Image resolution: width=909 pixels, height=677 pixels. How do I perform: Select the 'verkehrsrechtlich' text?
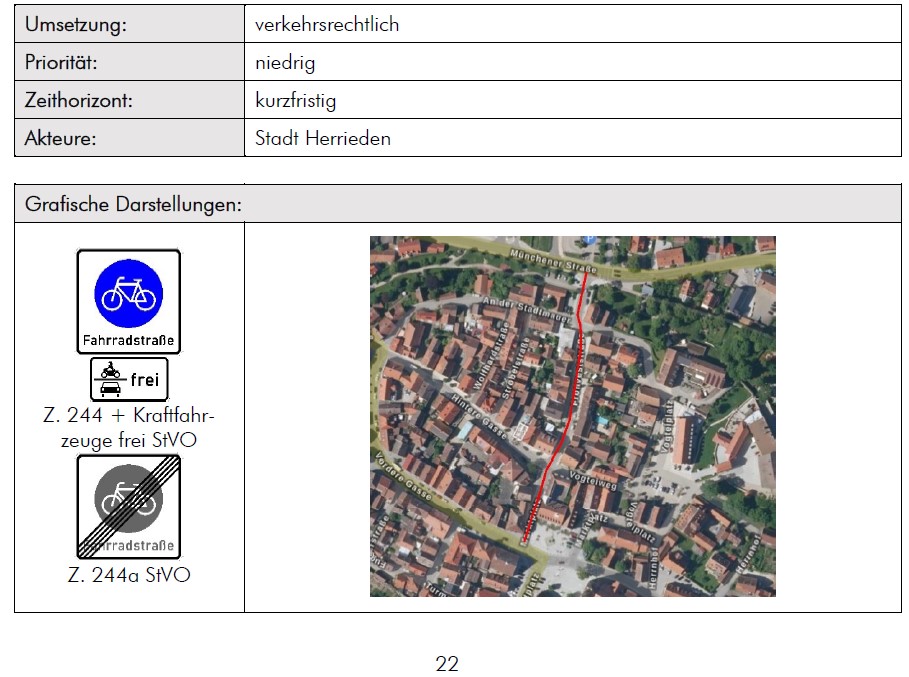click(327, 24)
